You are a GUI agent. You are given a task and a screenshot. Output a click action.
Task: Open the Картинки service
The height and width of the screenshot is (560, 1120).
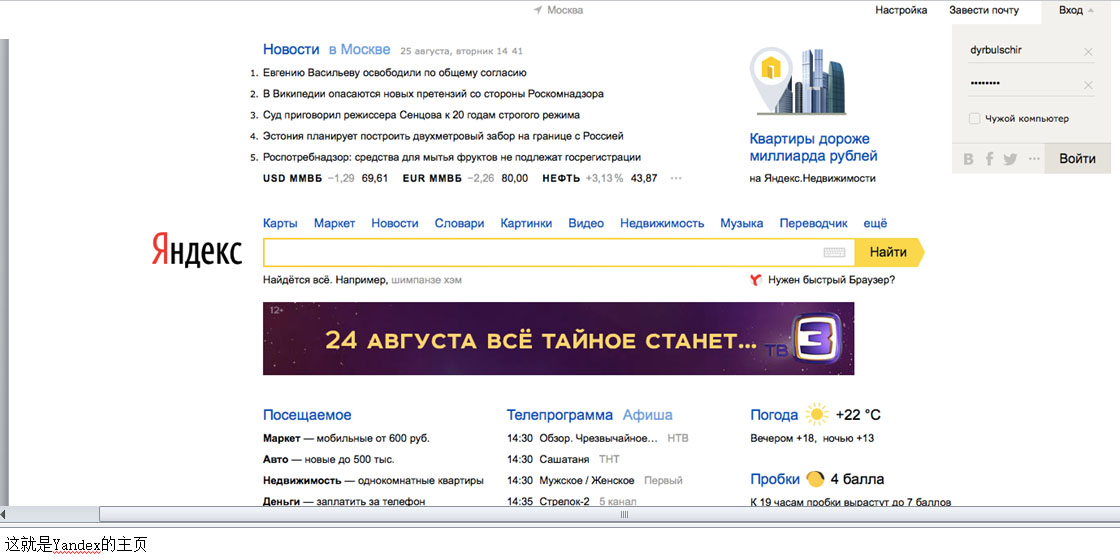[x=526, y=223]
